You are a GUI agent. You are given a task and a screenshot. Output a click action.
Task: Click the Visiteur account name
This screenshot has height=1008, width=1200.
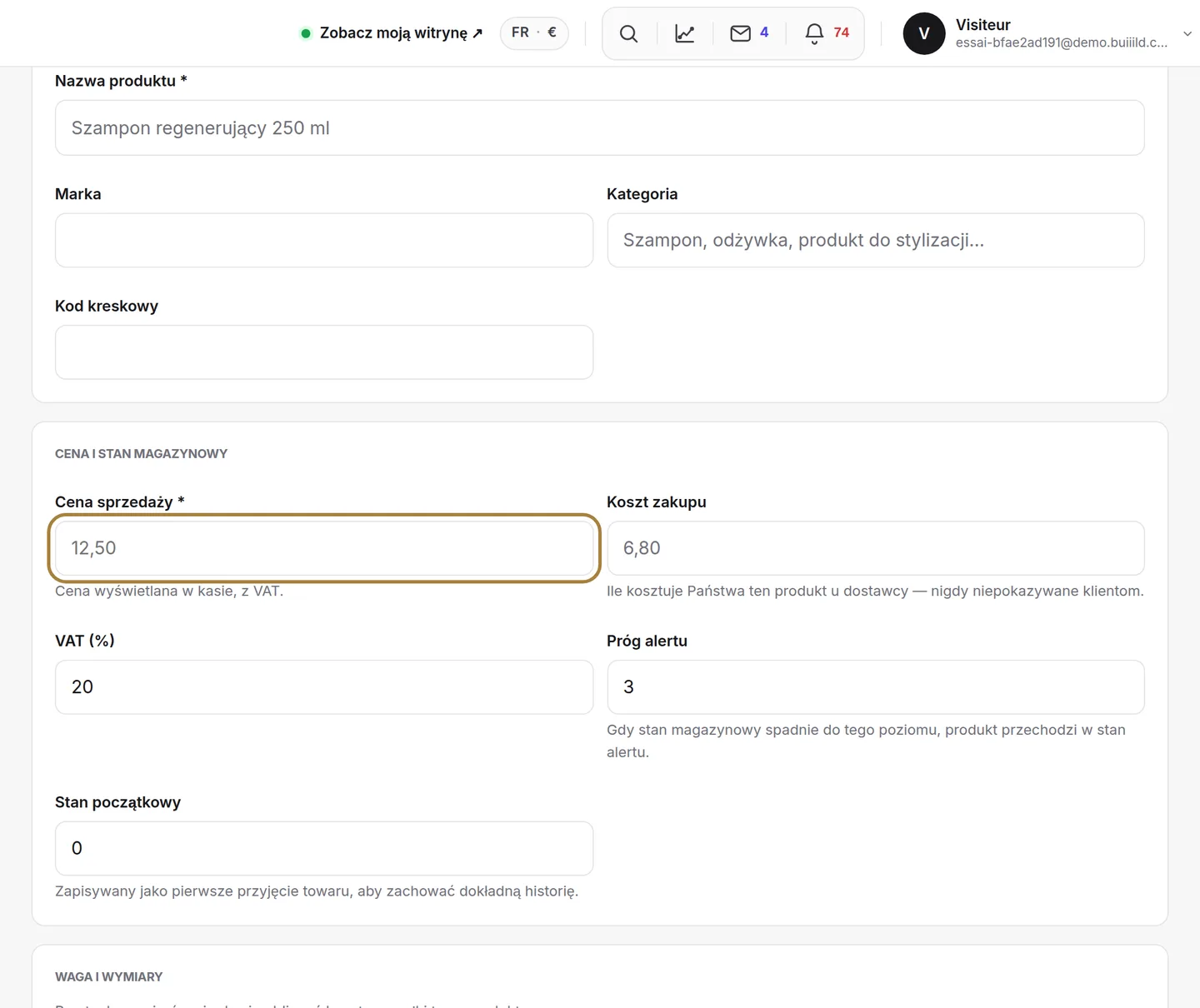point(983,25)
